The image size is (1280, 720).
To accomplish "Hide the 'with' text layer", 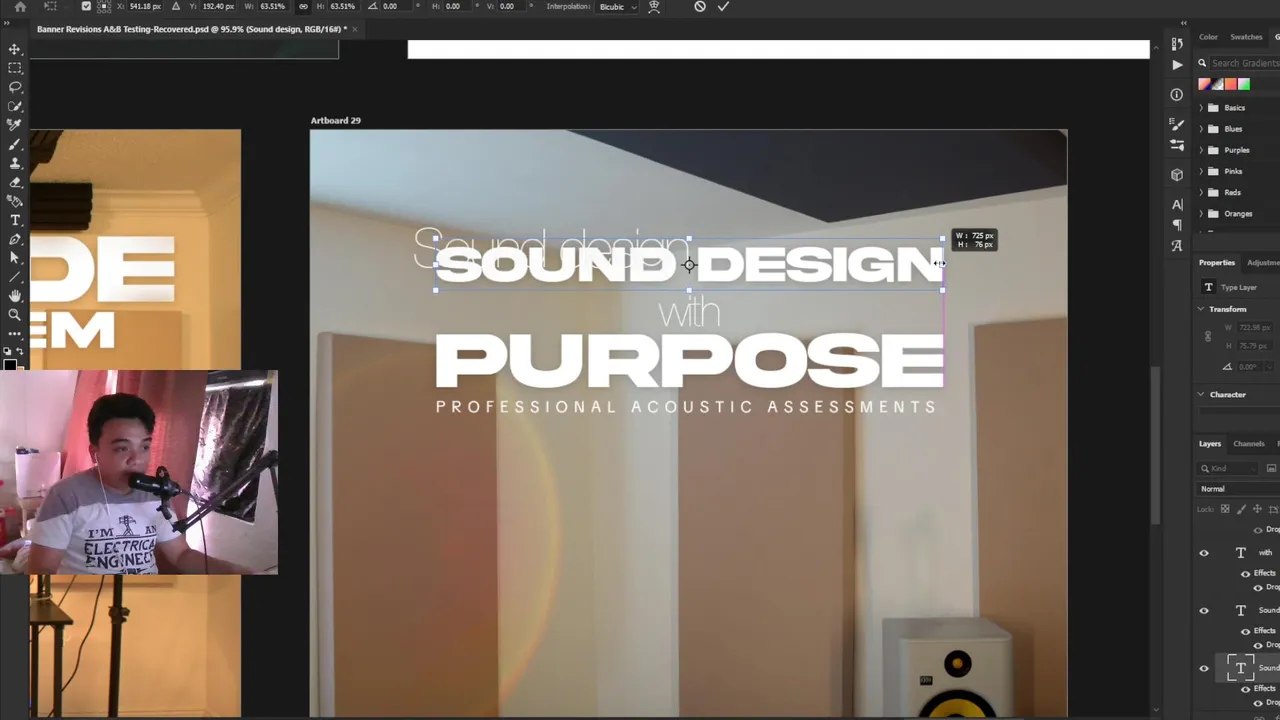I will point(1204,553).
